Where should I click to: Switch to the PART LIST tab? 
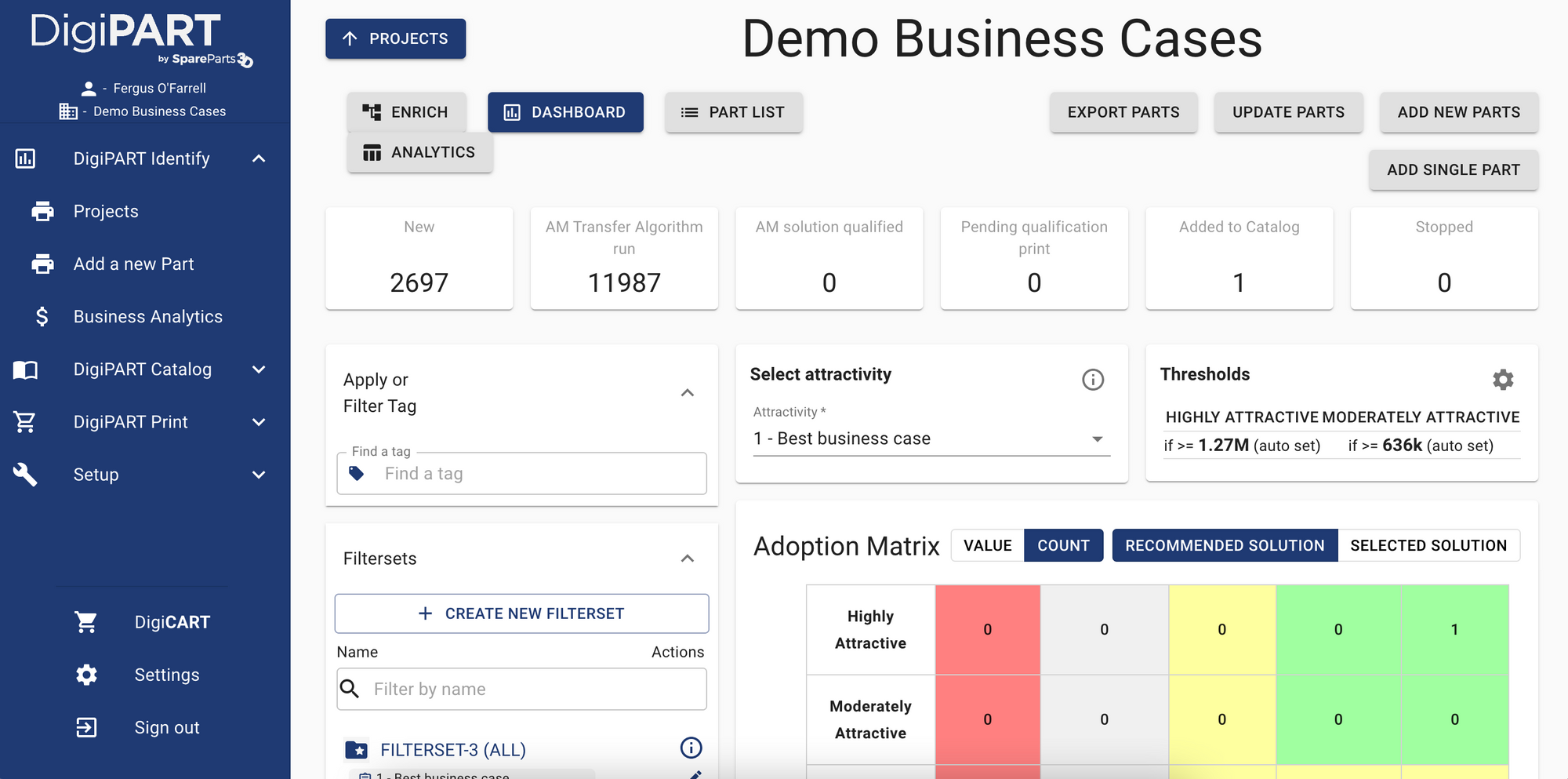click(733, 112)
